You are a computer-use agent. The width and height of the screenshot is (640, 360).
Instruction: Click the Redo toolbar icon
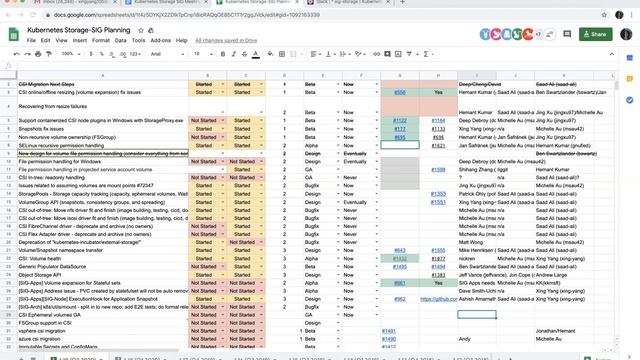pos(27,54)
